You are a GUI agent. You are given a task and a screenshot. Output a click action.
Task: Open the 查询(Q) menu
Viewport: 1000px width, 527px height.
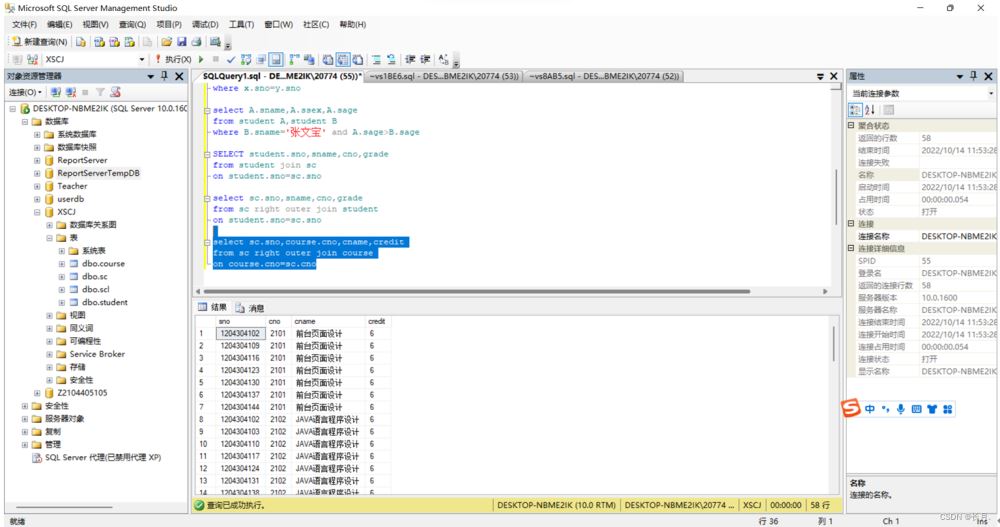point(131,24)
